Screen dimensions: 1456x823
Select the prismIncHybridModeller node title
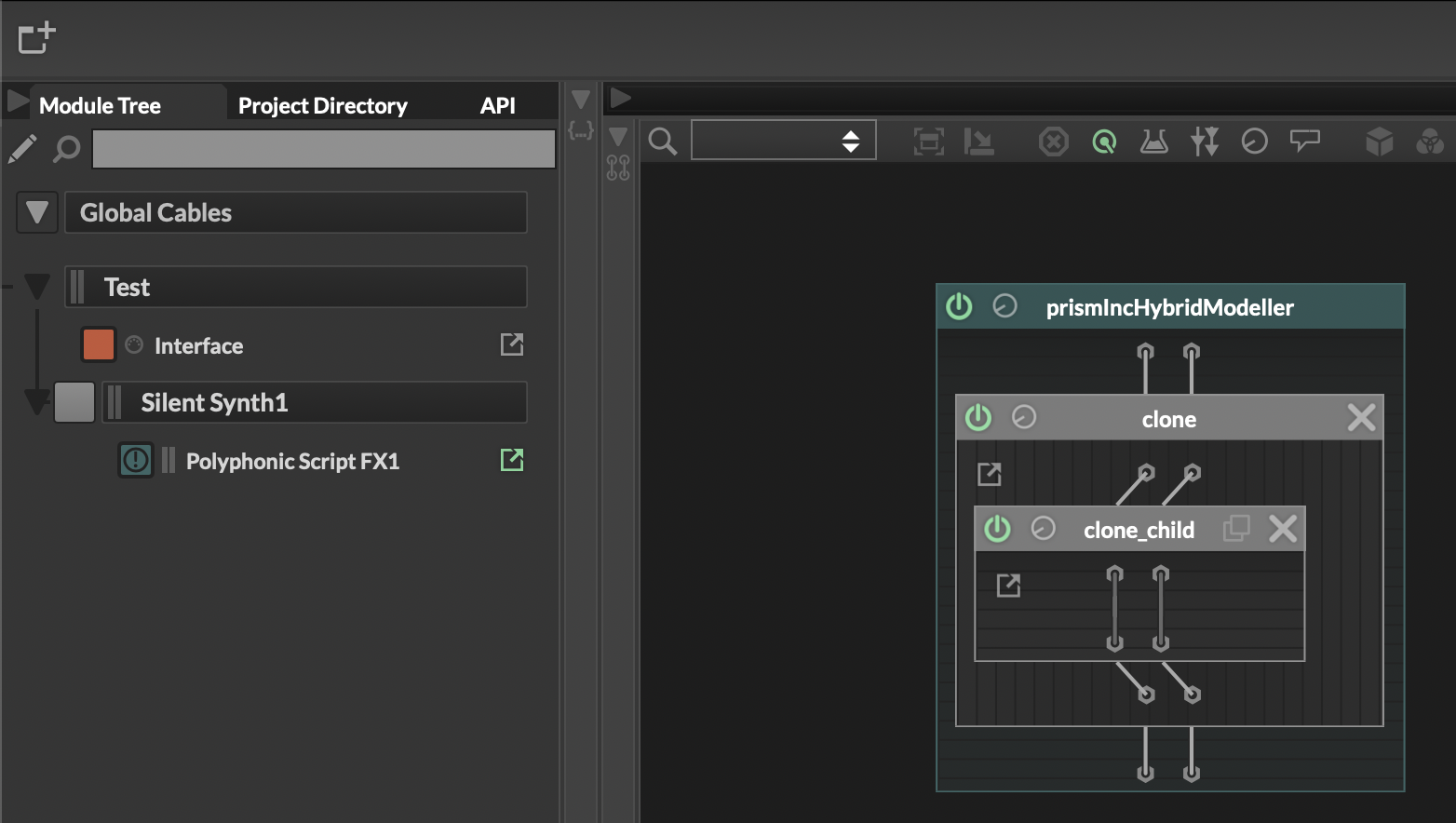pos(1169,307)
